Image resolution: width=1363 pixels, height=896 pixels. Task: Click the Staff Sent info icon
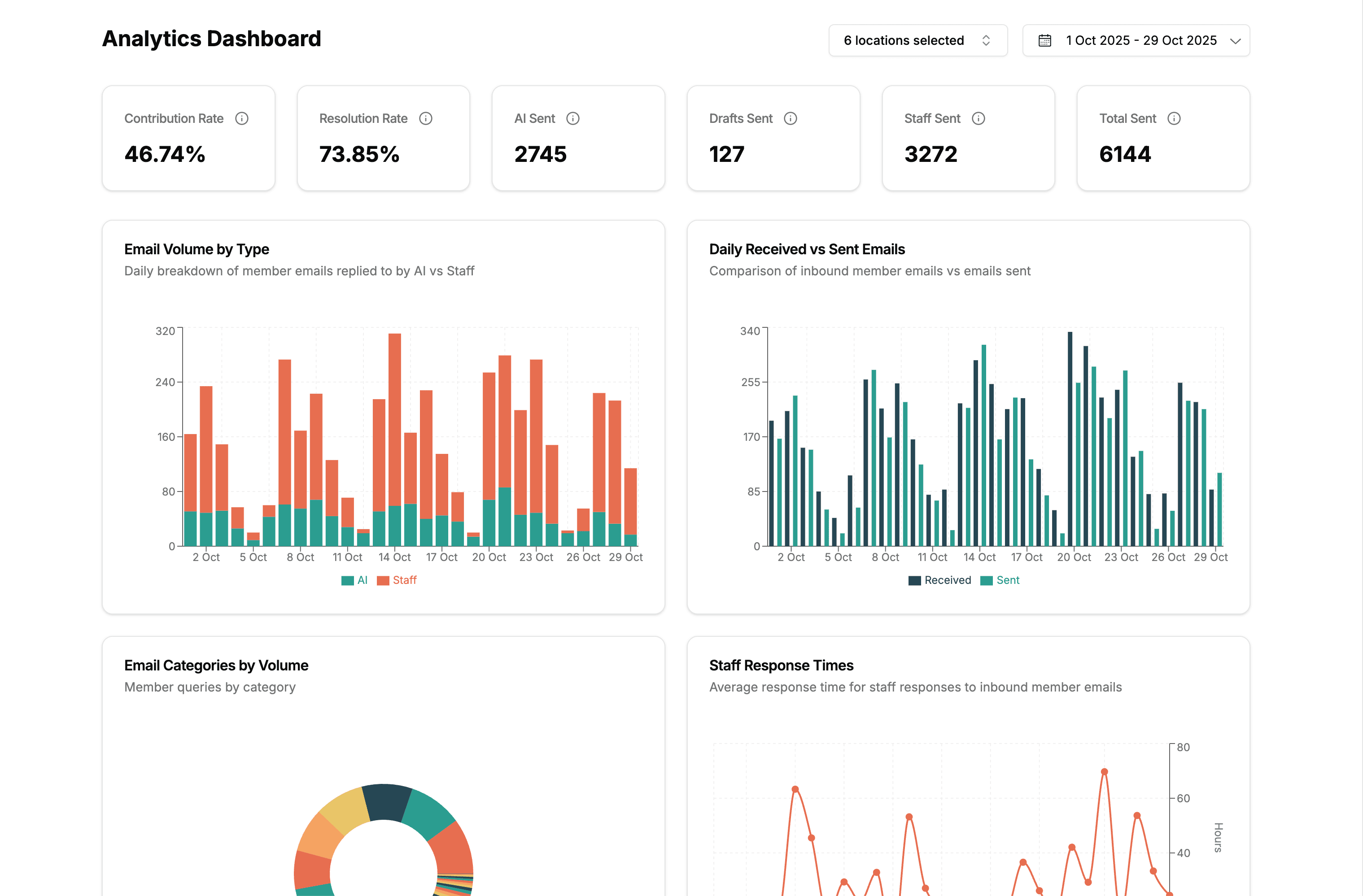(x=978, y=118)
